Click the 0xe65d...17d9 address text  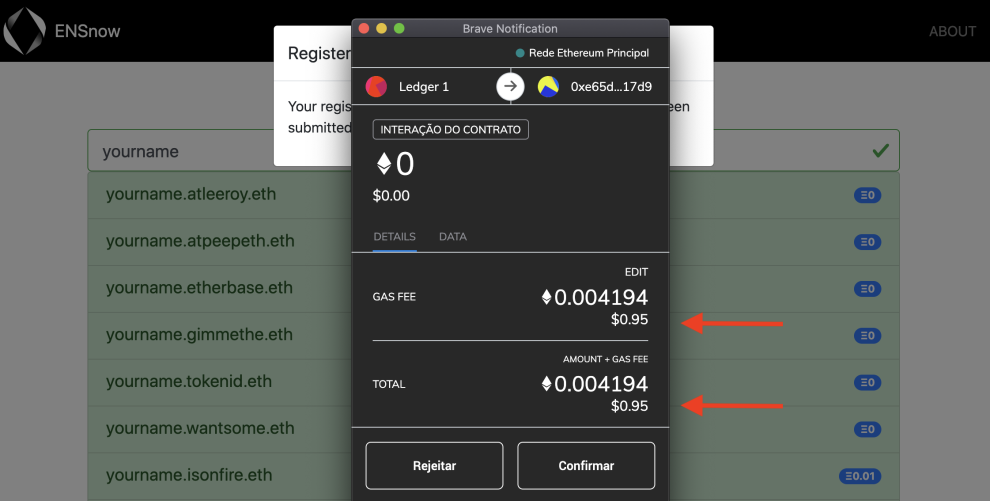pyautogui.click(x=611, y=87)
